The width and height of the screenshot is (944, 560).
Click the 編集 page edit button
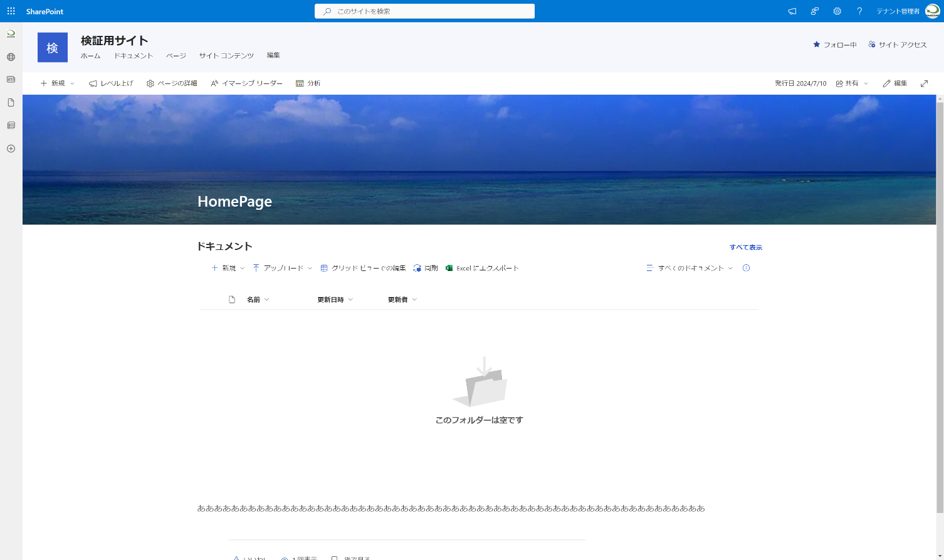coord(894,83)
